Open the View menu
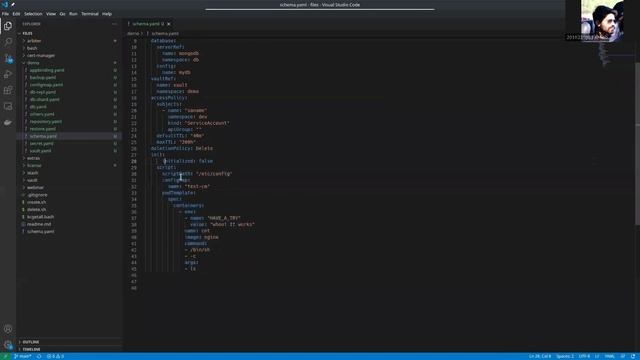Viewport: 640px width, 360px height. [x=51, y=14]
